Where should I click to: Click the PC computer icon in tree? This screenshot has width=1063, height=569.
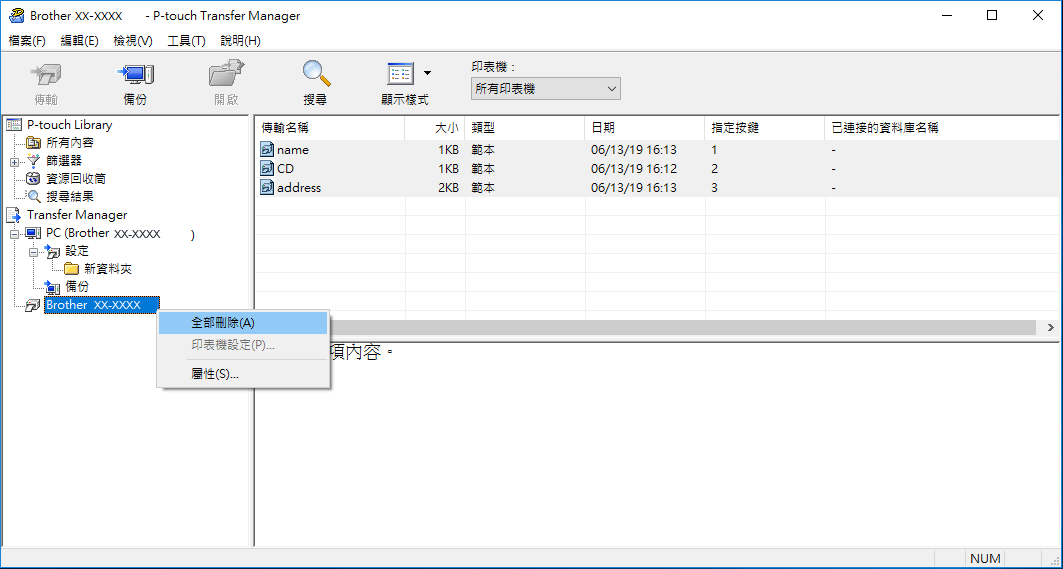(x=33, y=233)
